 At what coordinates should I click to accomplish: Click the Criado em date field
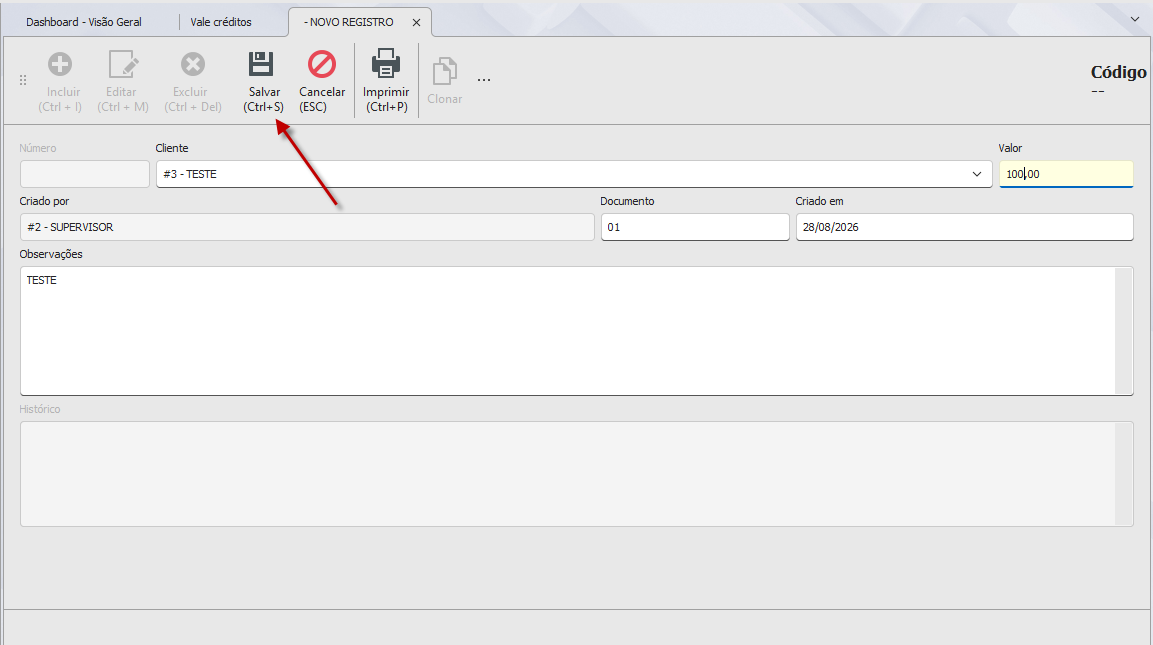pos(964,227)
